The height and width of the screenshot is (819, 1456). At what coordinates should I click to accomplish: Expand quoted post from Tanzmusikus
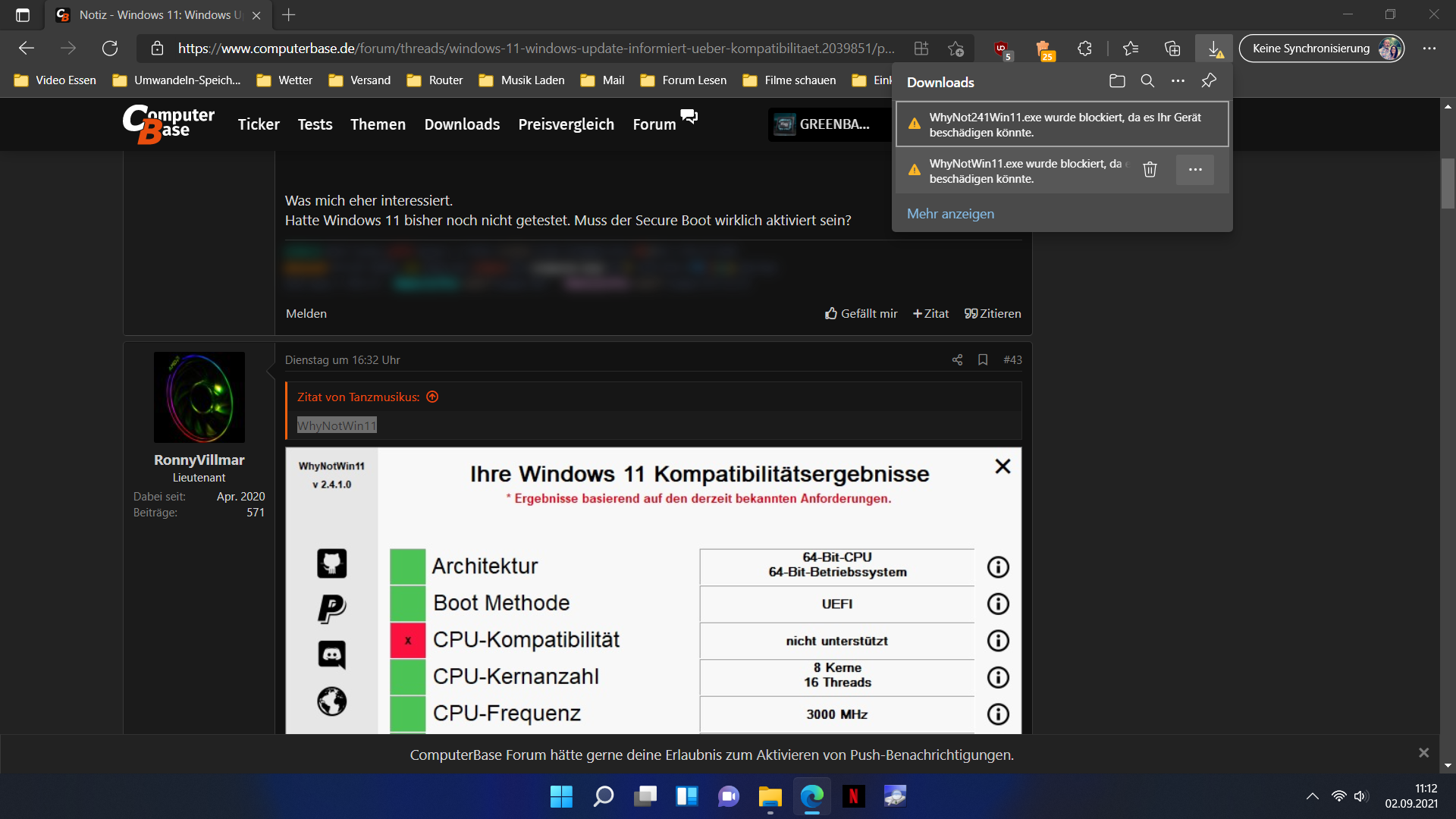pyautogui.click(x=432, y=397)
